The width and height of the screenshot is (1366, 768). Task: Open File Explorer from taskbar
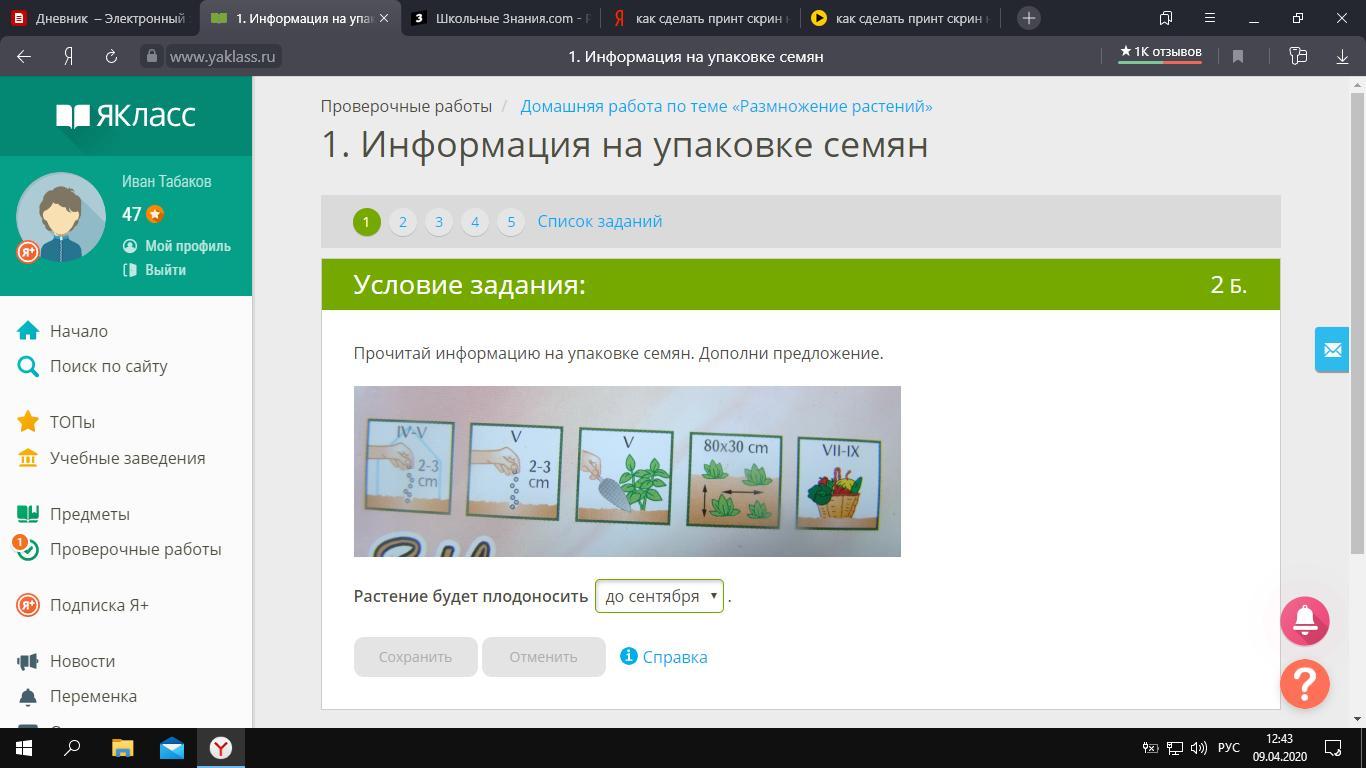(122, 748)
